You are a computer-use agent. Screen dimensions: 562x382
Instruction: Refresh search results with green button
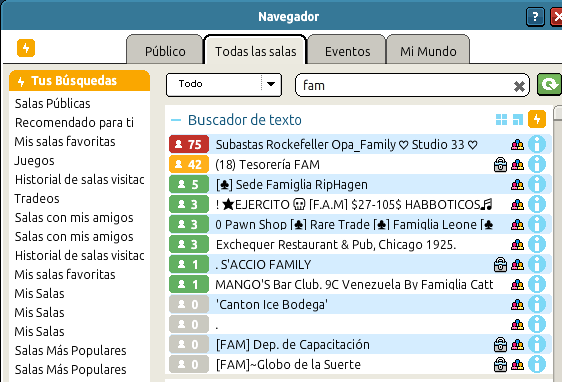click(x=549, y=85)
